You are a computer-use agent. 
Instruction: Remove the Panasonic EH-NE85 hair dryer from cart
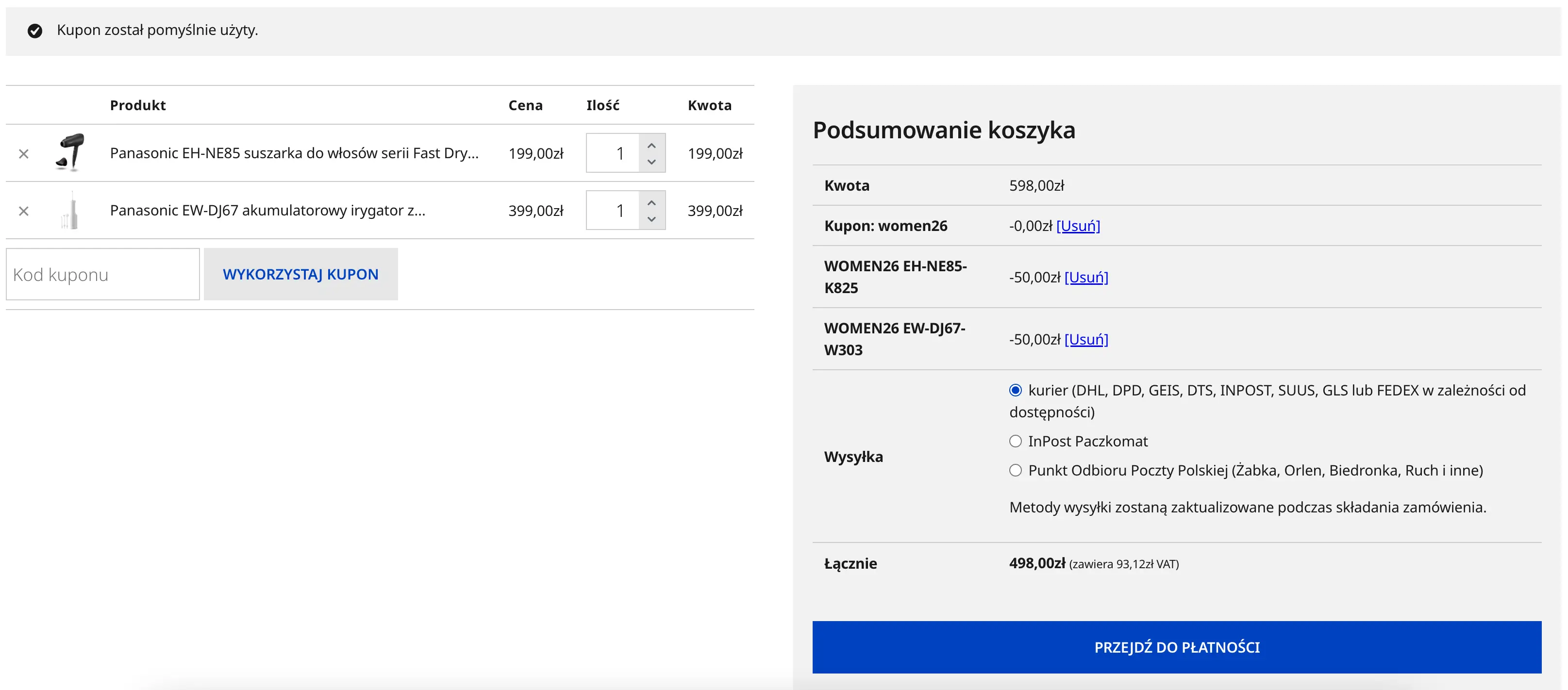tap(24, 153)
